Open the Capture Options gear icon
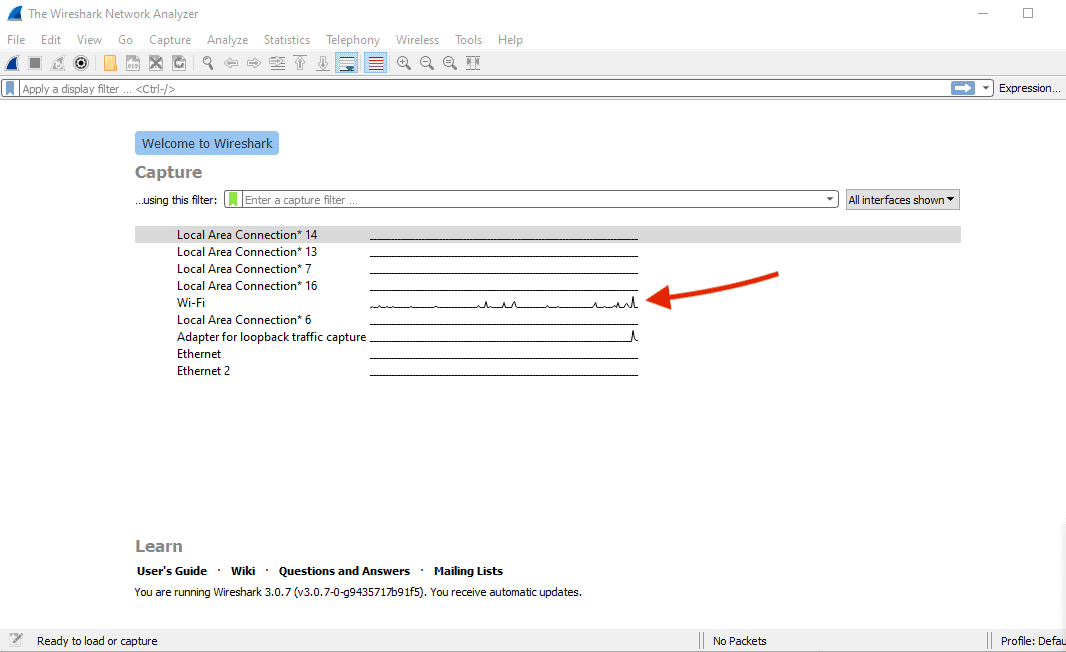This screenshot has height=652, width=1066. point(81,62)
